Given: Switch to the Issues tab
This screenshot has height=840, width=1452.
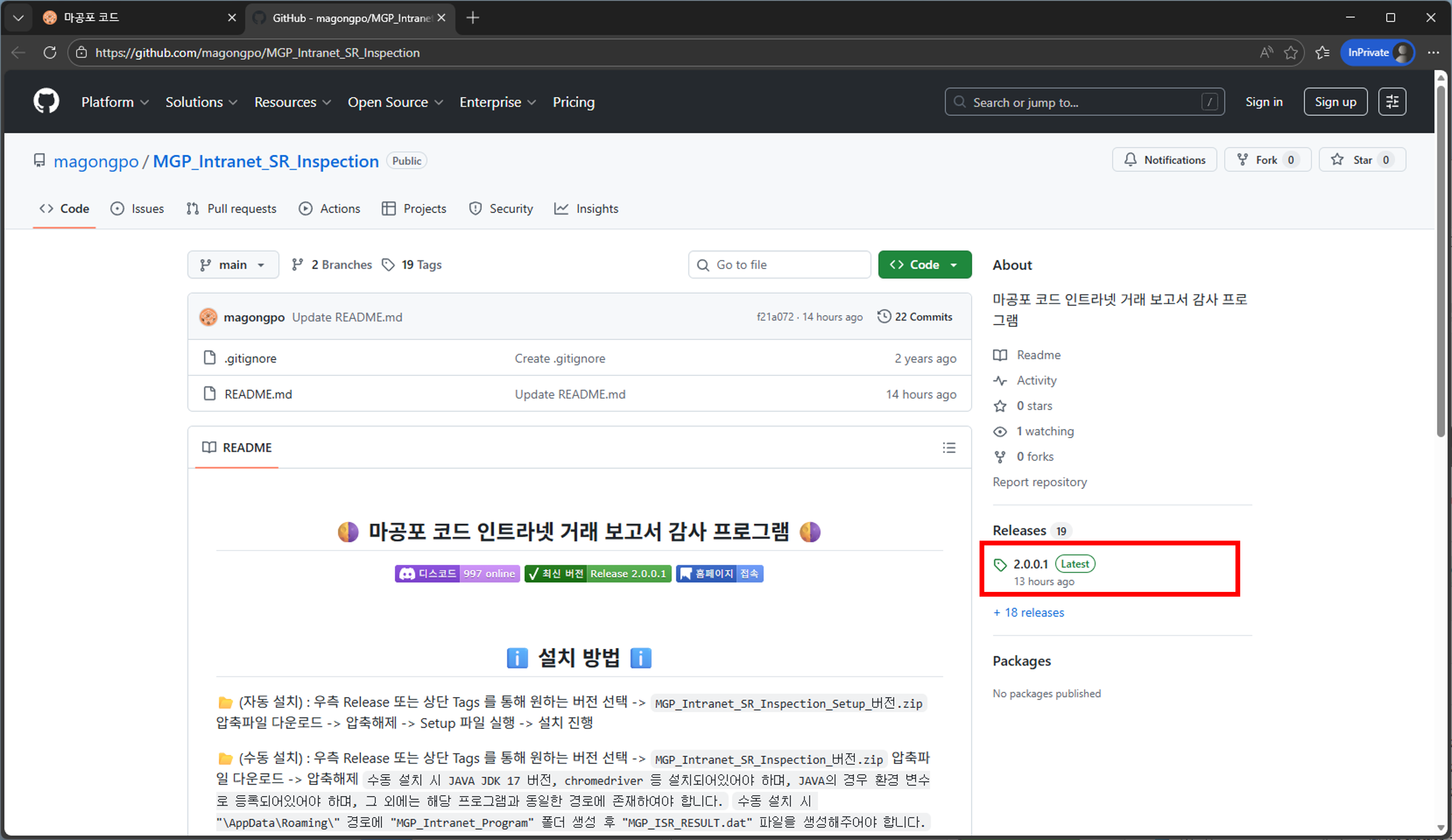Looking at the screenshot, I should [x=136, y=209].
